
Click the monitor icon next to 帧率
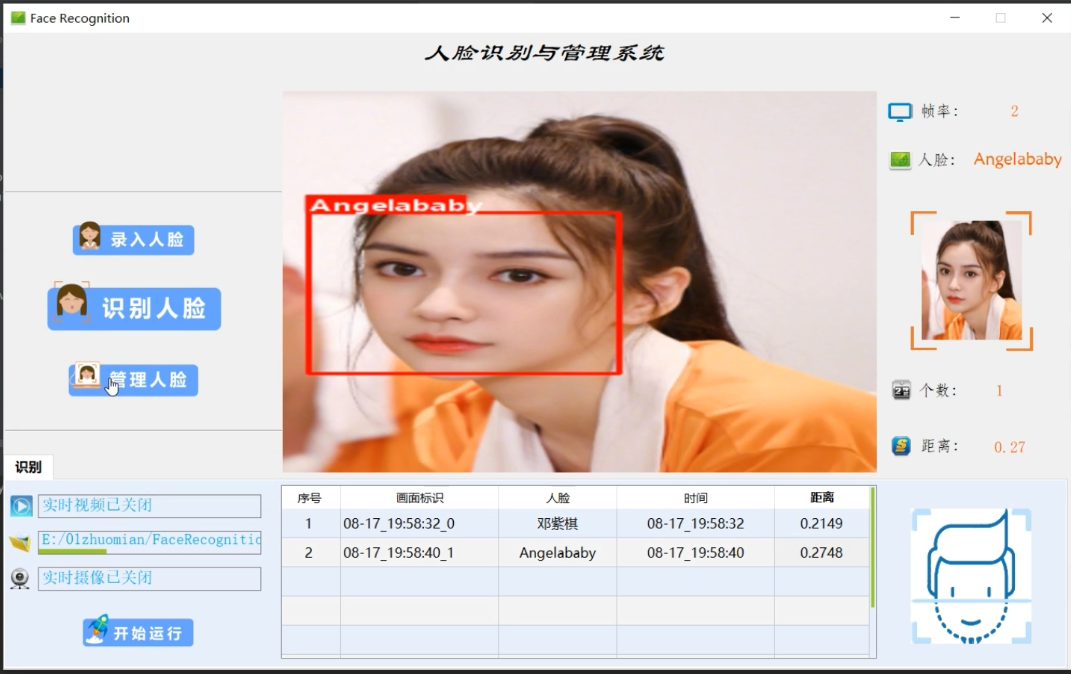[900, 112]
